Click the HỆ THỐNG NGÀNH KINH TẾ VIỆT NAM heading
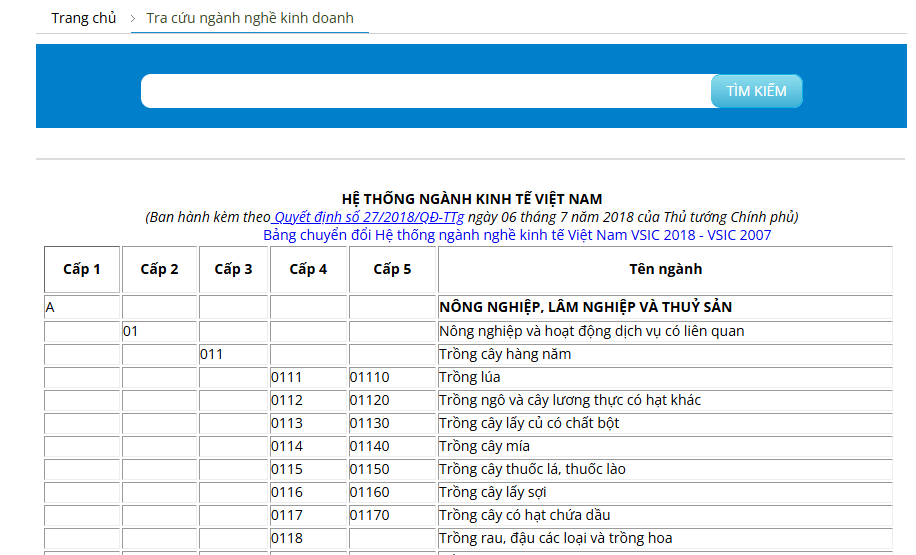The height and width of the screenshot is (555, 916). tap(472, 199)
